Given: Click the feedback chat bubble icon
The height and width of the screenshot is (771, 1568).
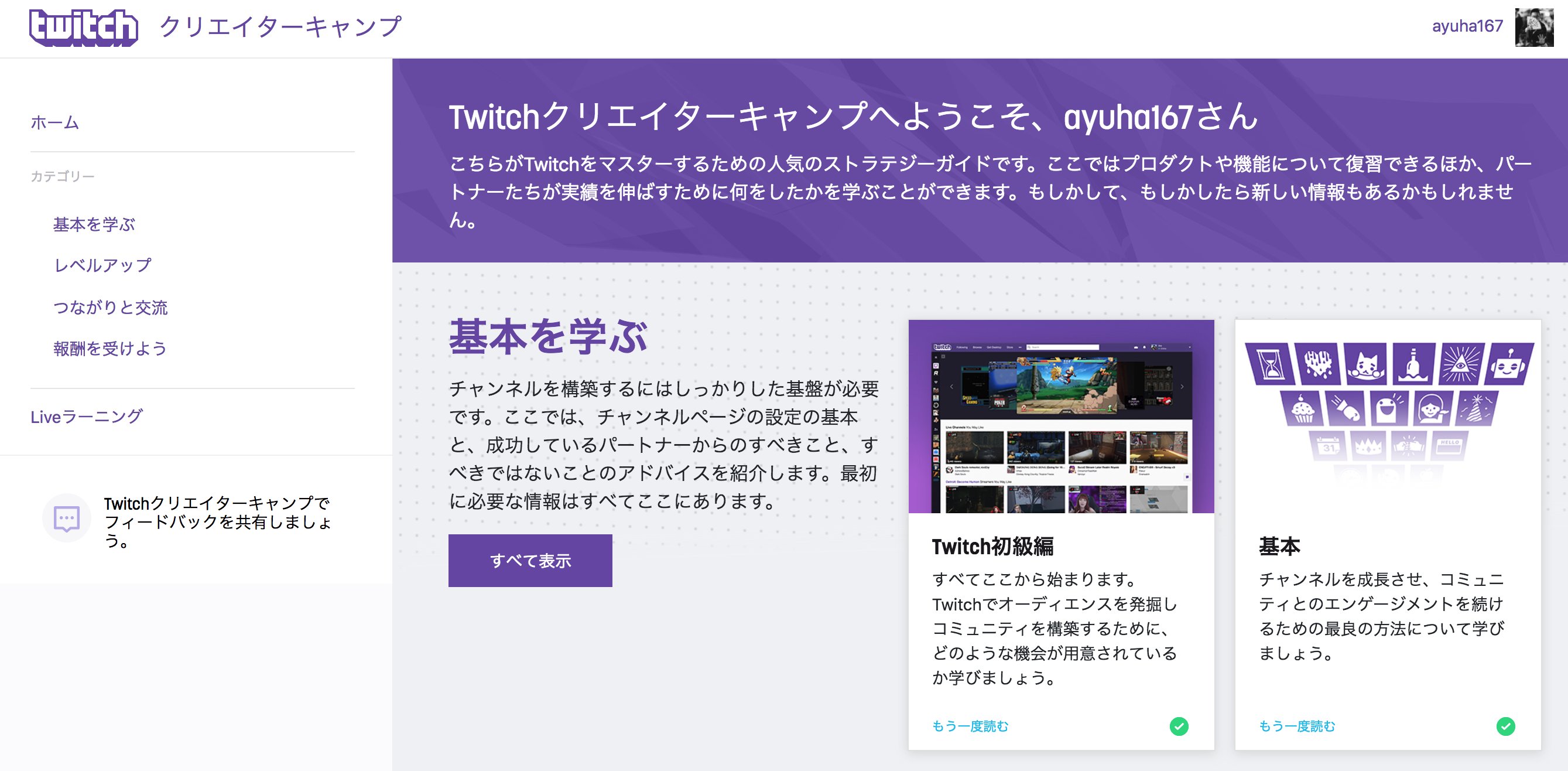Looking at the screenshot, I should (66, 518).
